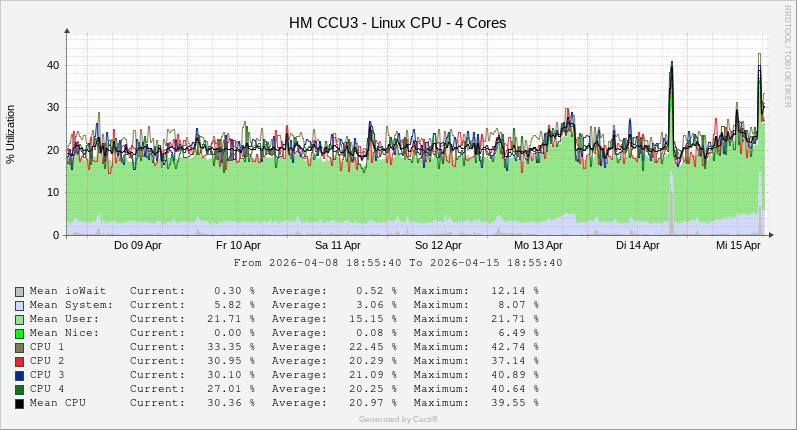Click the gray Mean ioWait legend swatch
The width and height of the screenshot is (797, 430).
pyautogui.click(x=20, y=291)
